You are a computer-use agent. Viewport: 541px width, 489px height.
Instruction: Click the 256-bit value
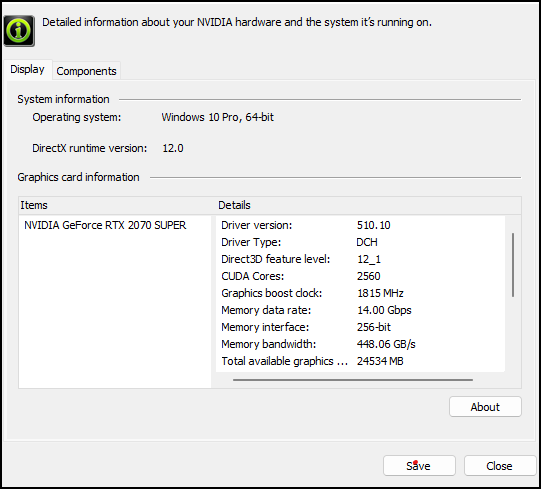click(374, 327)
